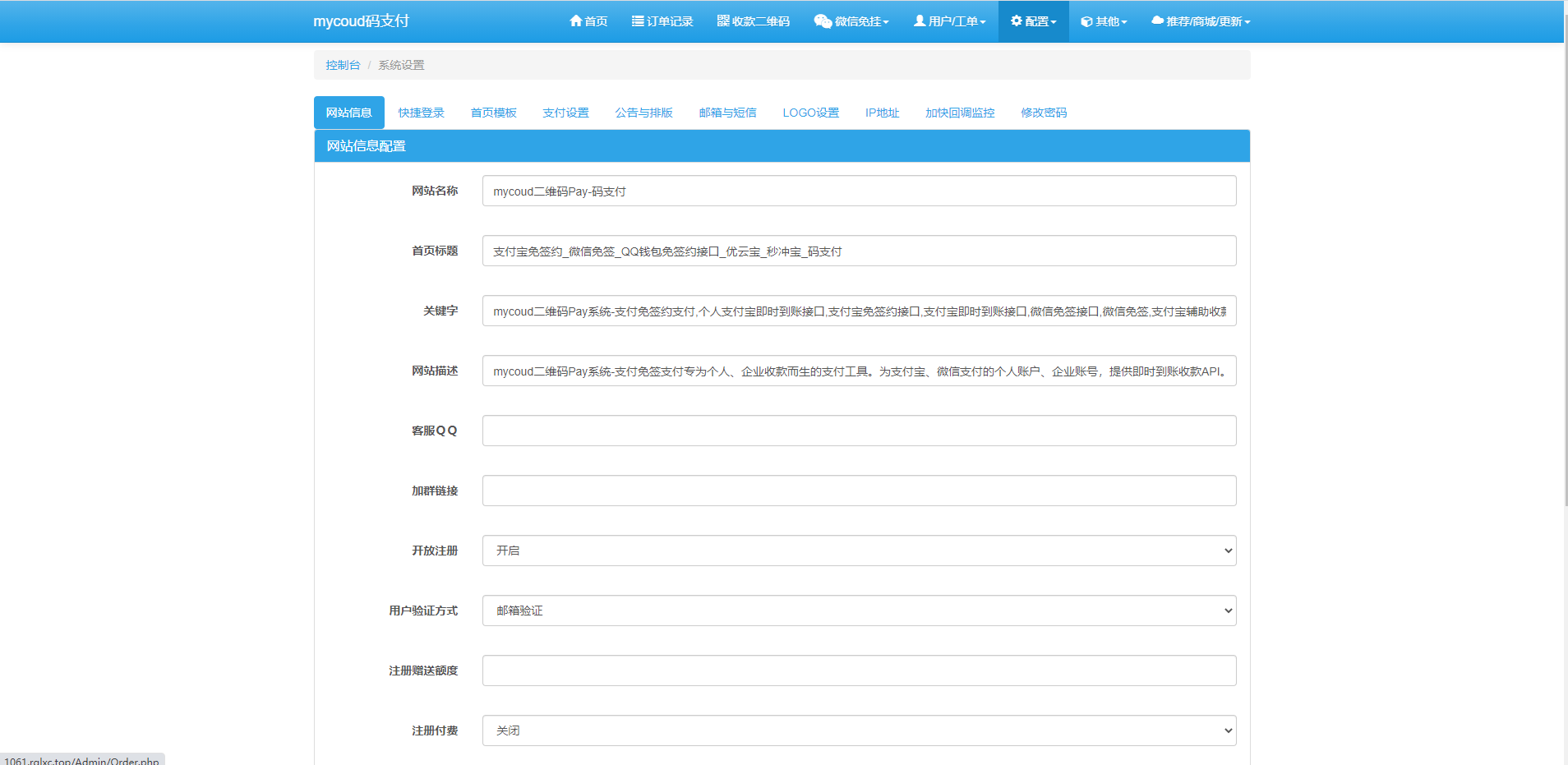Image resolution: width=1568 pixels, height=765 pixels.
Task: Switch to the 支付设置 tab
Action: [565, 113]
